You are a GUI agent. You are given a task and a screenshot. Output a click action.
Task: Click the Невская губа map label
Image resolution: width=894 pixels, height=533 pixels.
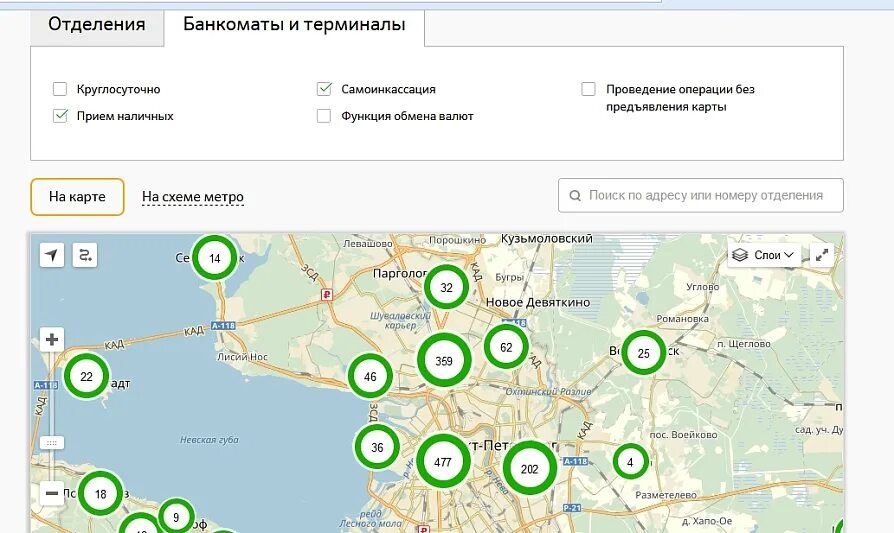(209, 440)
